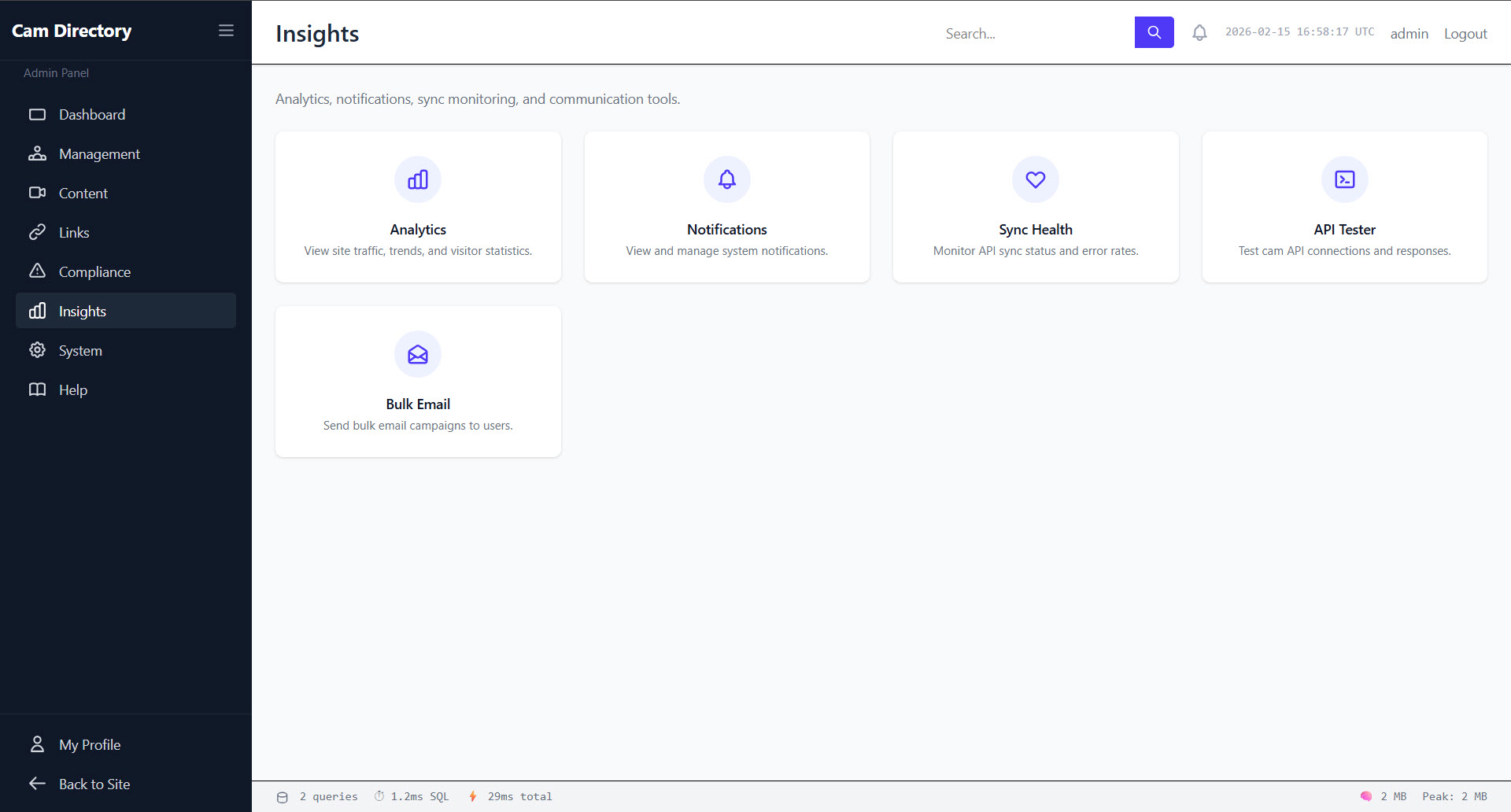Click the Analytics bar chart icon

pyautogui.click(x=418, y=179)
